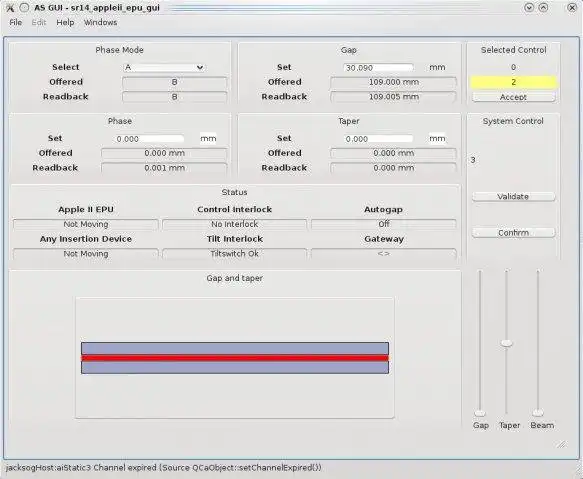The height and width of the screenshot is (479, 583).
Task: Click the Apple II EPU Not Moving status
Action: pyautogui.click(x=86, y=224)
